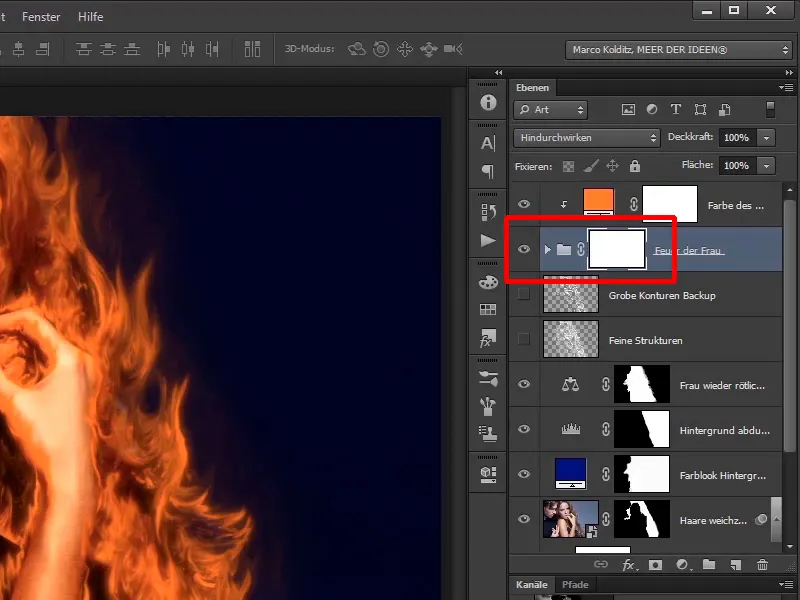Delete layer trash icon
Image resolution: width=800 pixels, height=600 pixels.
pyautogui.click(x=762, y=565)
